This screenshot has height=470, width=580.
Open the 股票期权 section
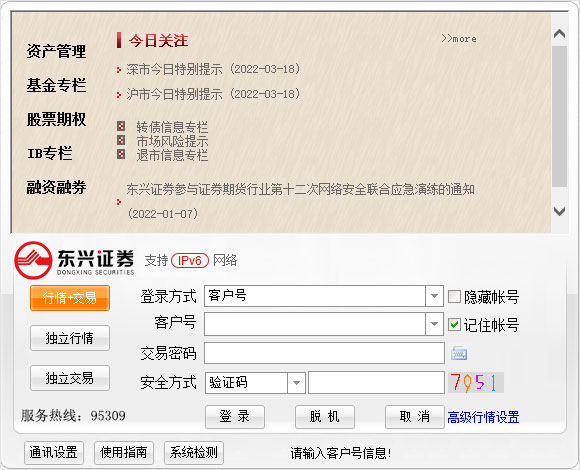click(56, 119)
